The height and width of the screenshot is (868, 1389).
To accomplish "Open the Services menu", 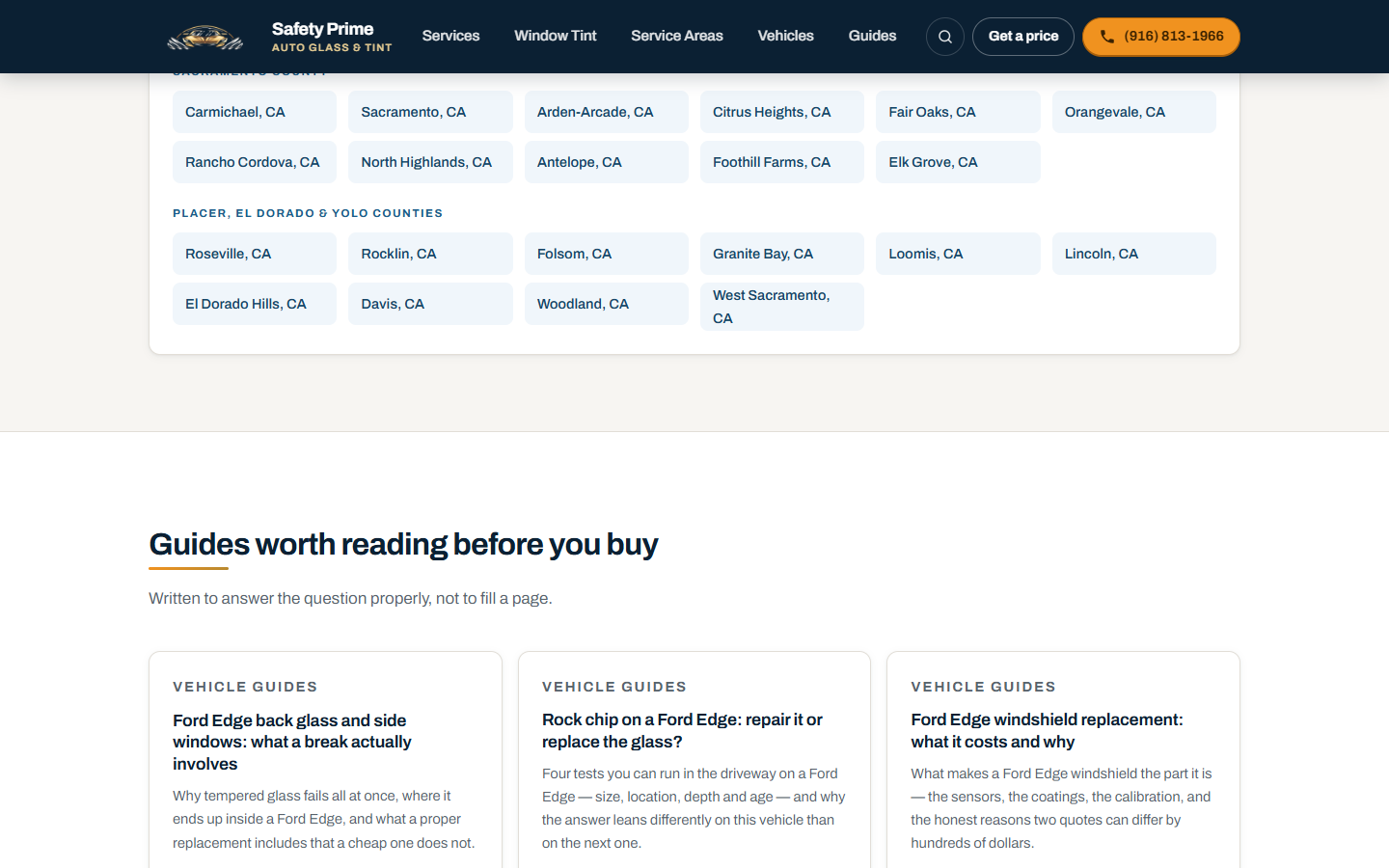I will click(450, 36).
